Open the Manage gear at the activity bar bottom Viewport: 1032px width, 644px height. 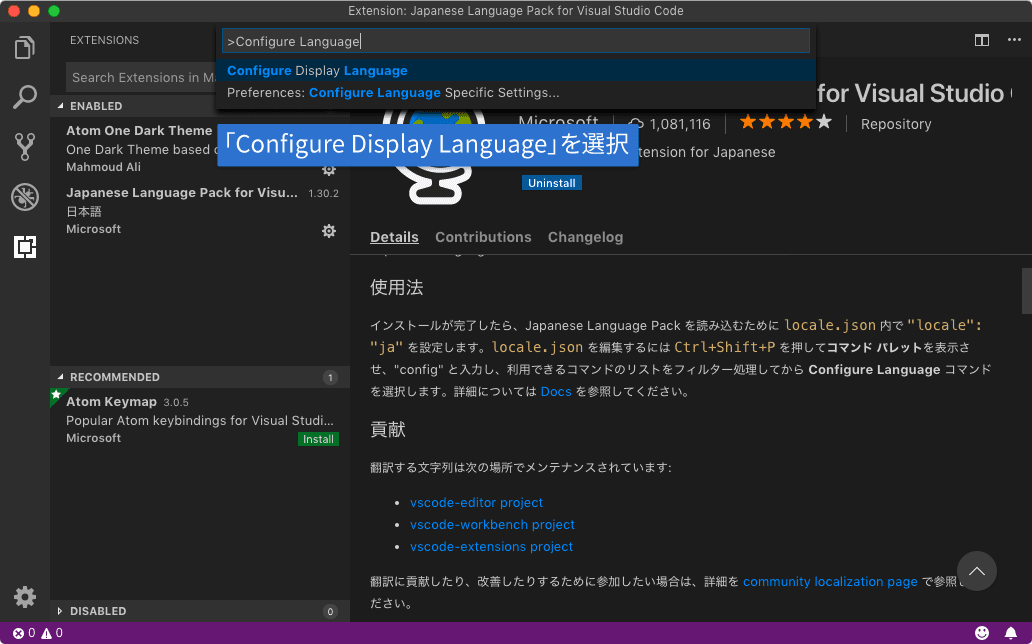point(24,597)
